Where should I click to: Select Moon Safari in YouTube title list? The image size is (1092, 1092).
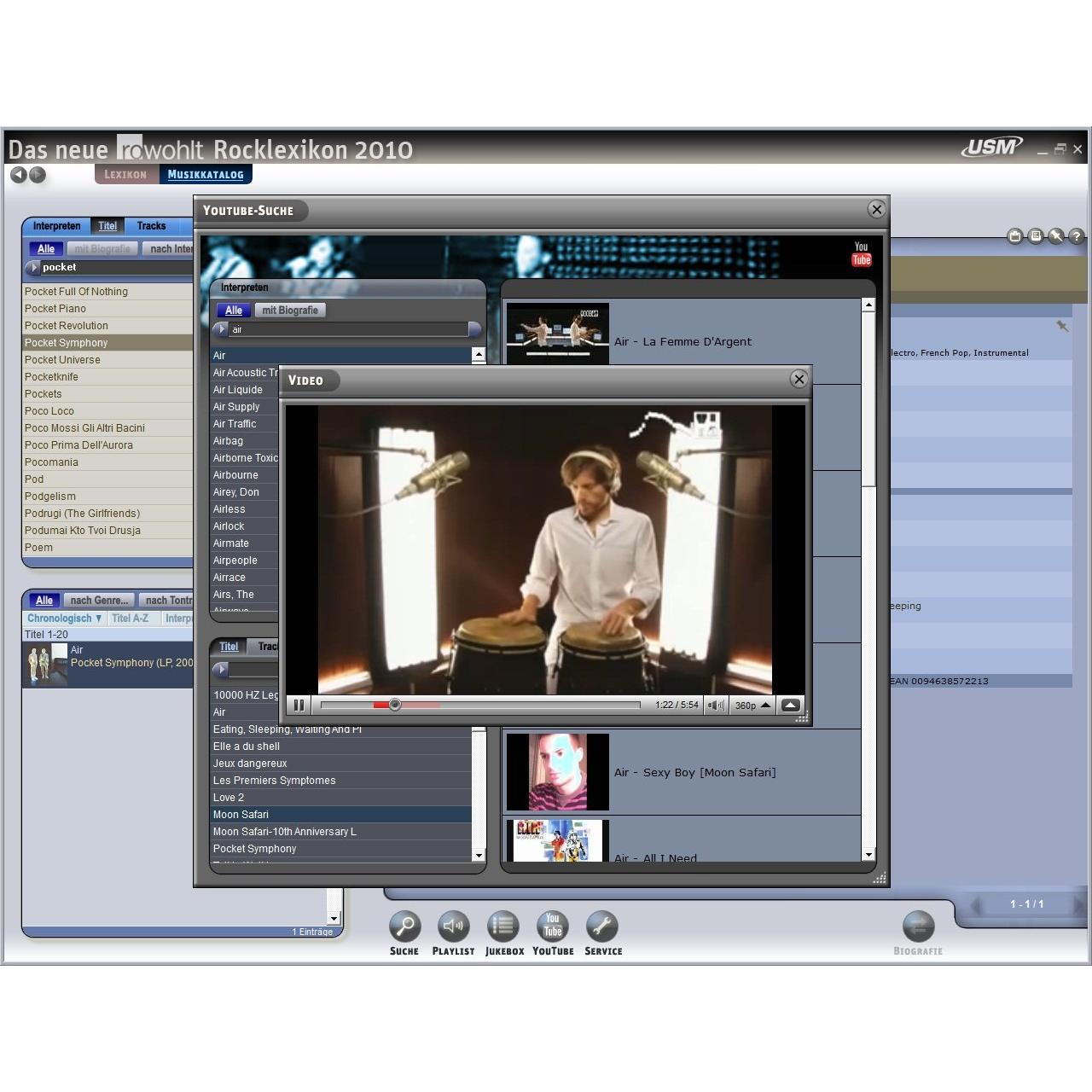click(x=341, y=814)
